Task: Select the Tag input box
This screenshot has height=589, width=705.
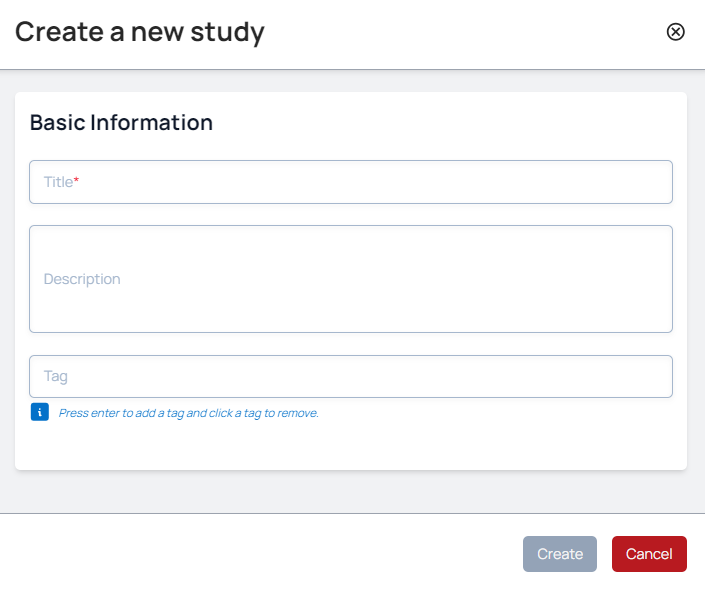Action: click(x=350, y=377)
